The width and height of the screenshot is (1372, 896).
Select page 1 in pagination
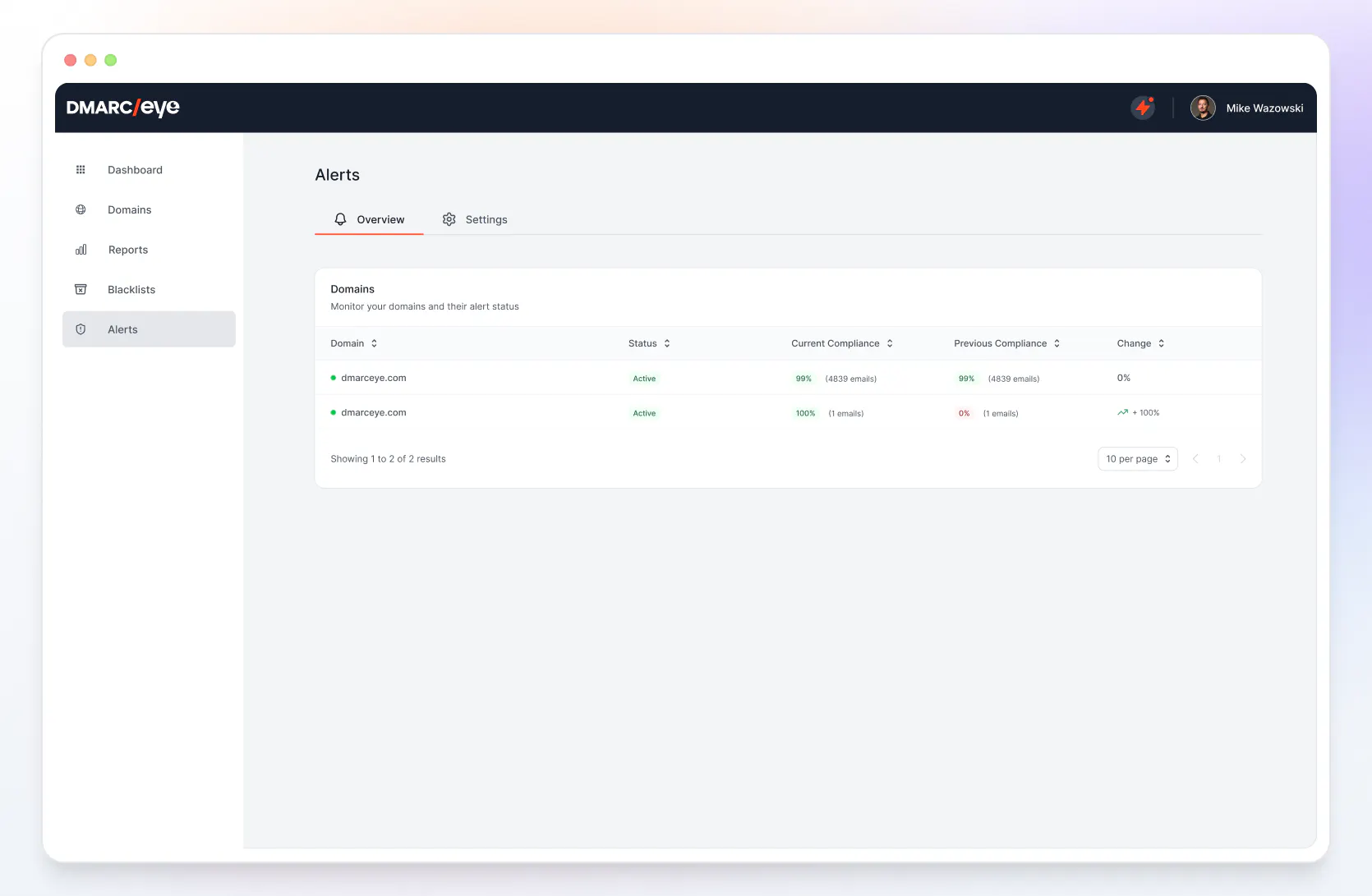(1219, 459)
